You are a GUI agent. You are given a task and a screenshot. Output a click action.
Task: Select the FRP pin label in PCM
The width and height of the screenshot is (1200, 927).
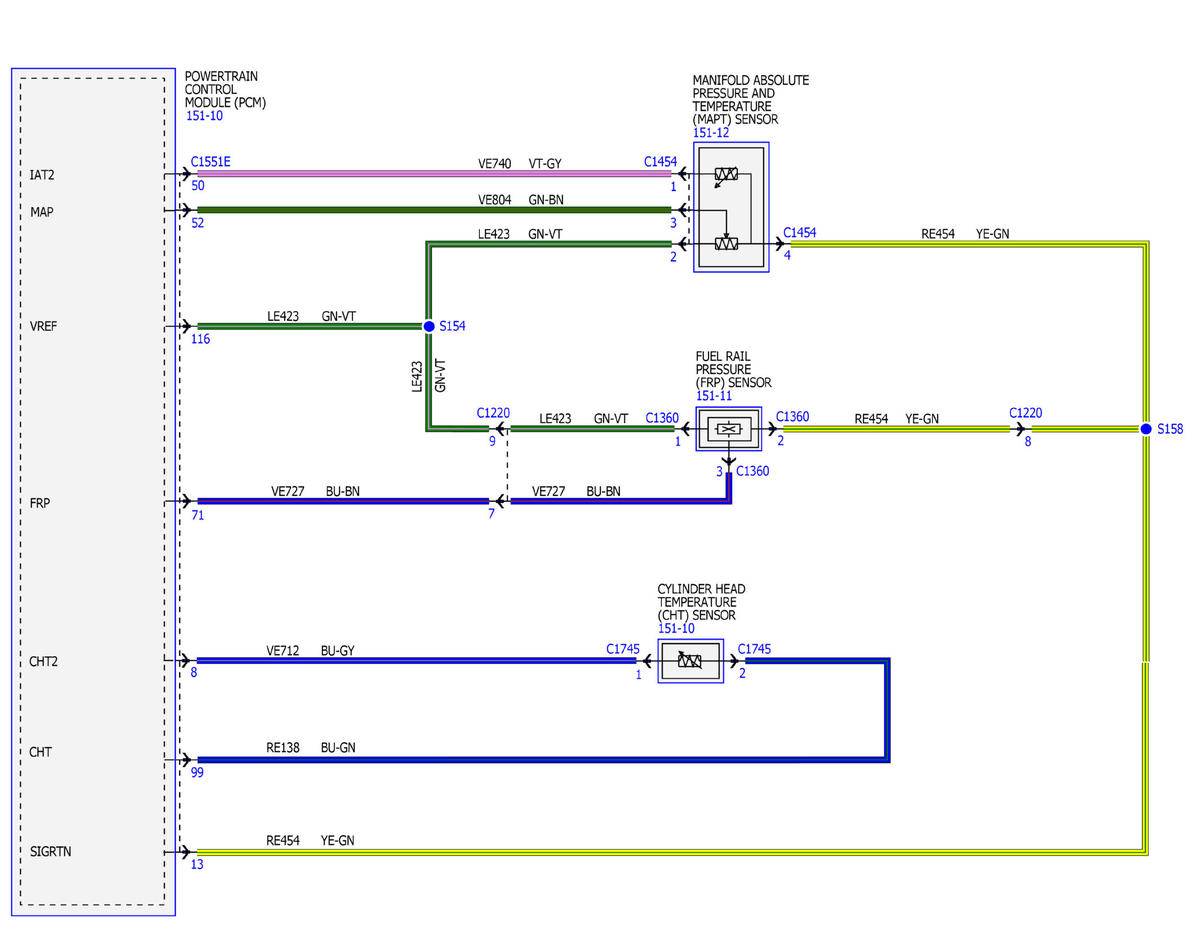pyautogui.click(x=41, y=504)
